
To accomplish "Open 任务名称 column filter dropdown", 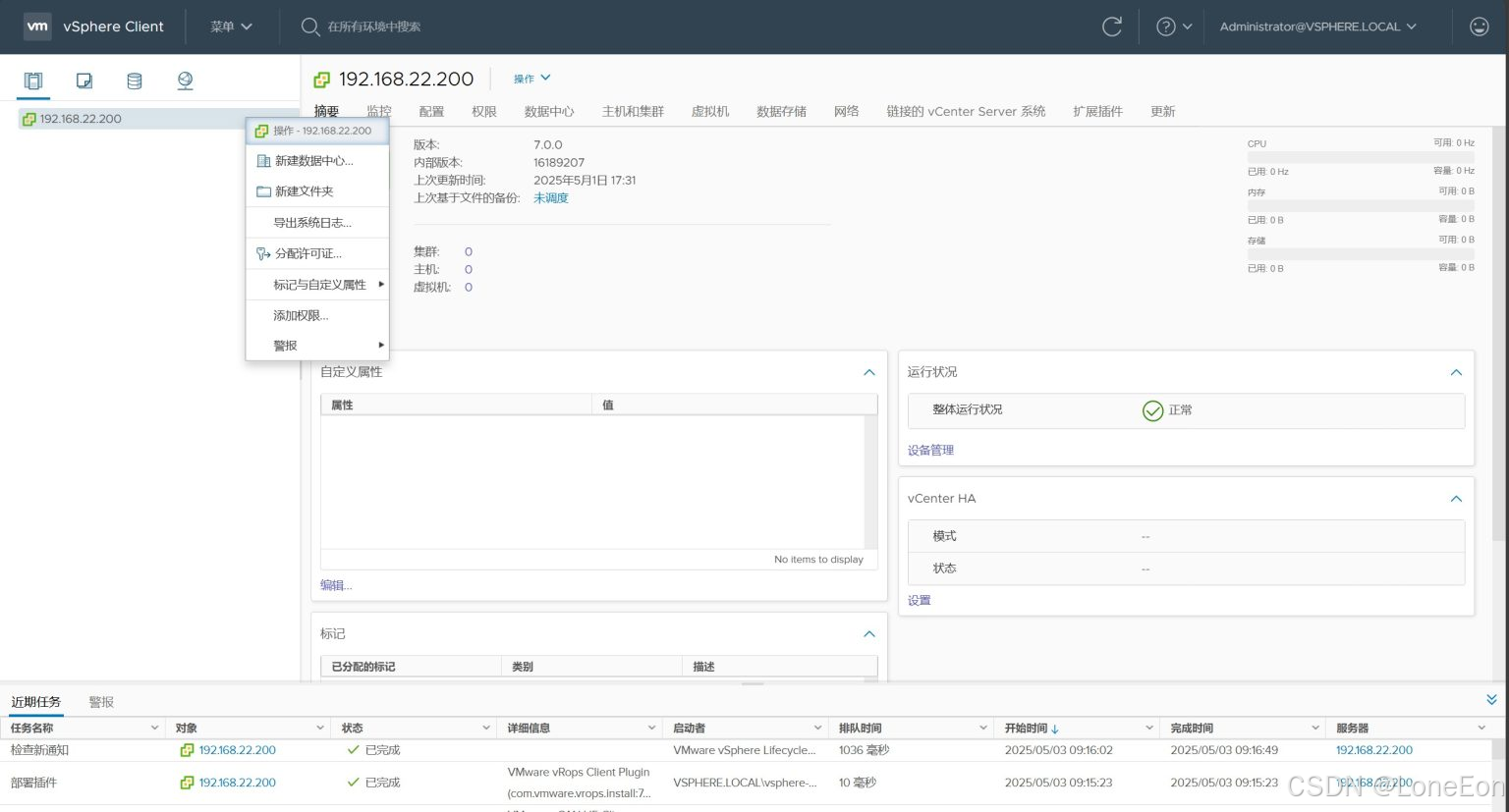I will pos(154,728).
